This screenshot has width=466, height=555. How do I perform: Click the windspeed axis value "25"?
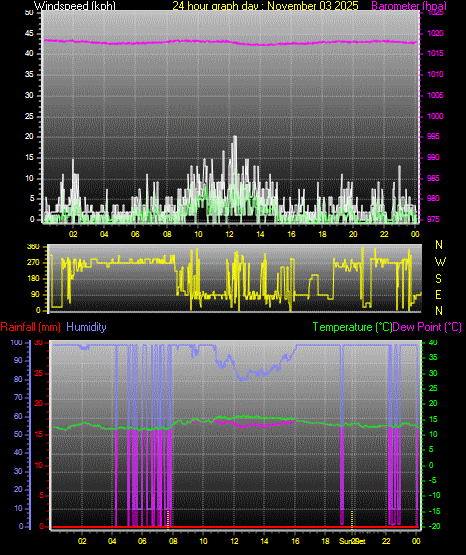(x=29, y=116)
